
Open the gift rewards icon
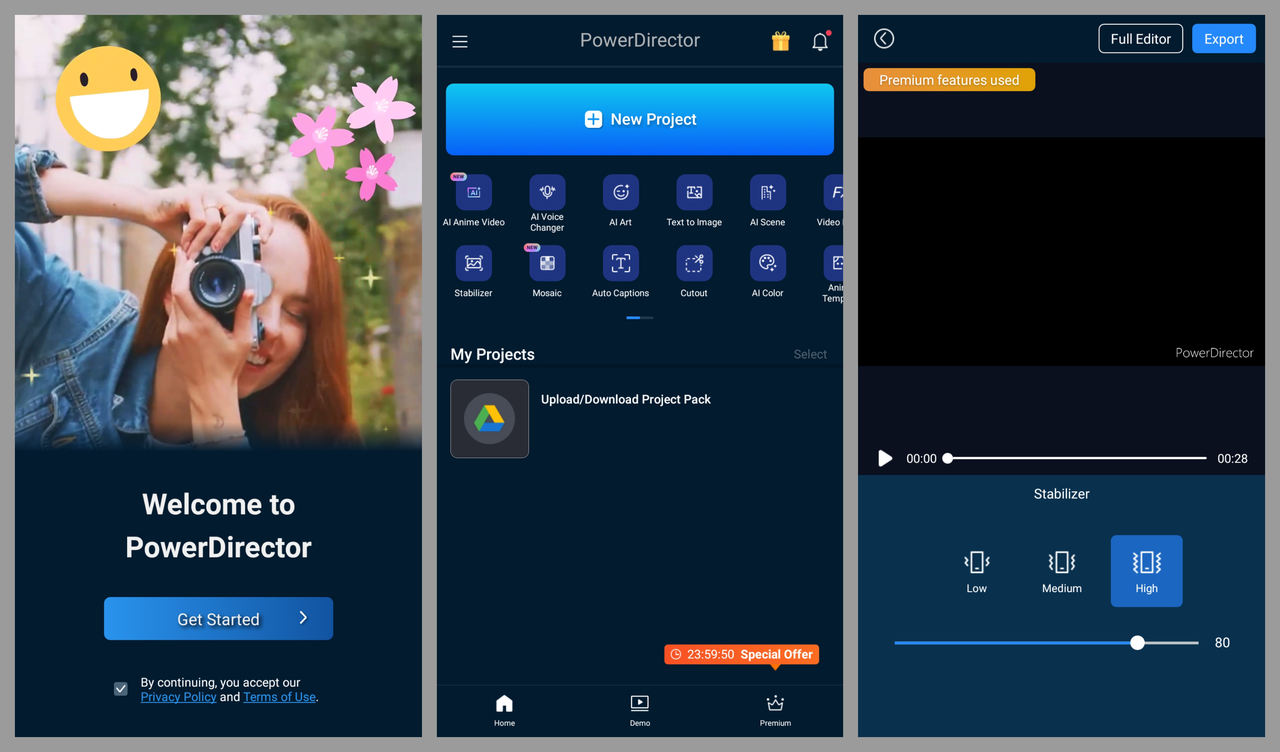tap(781, 41)
